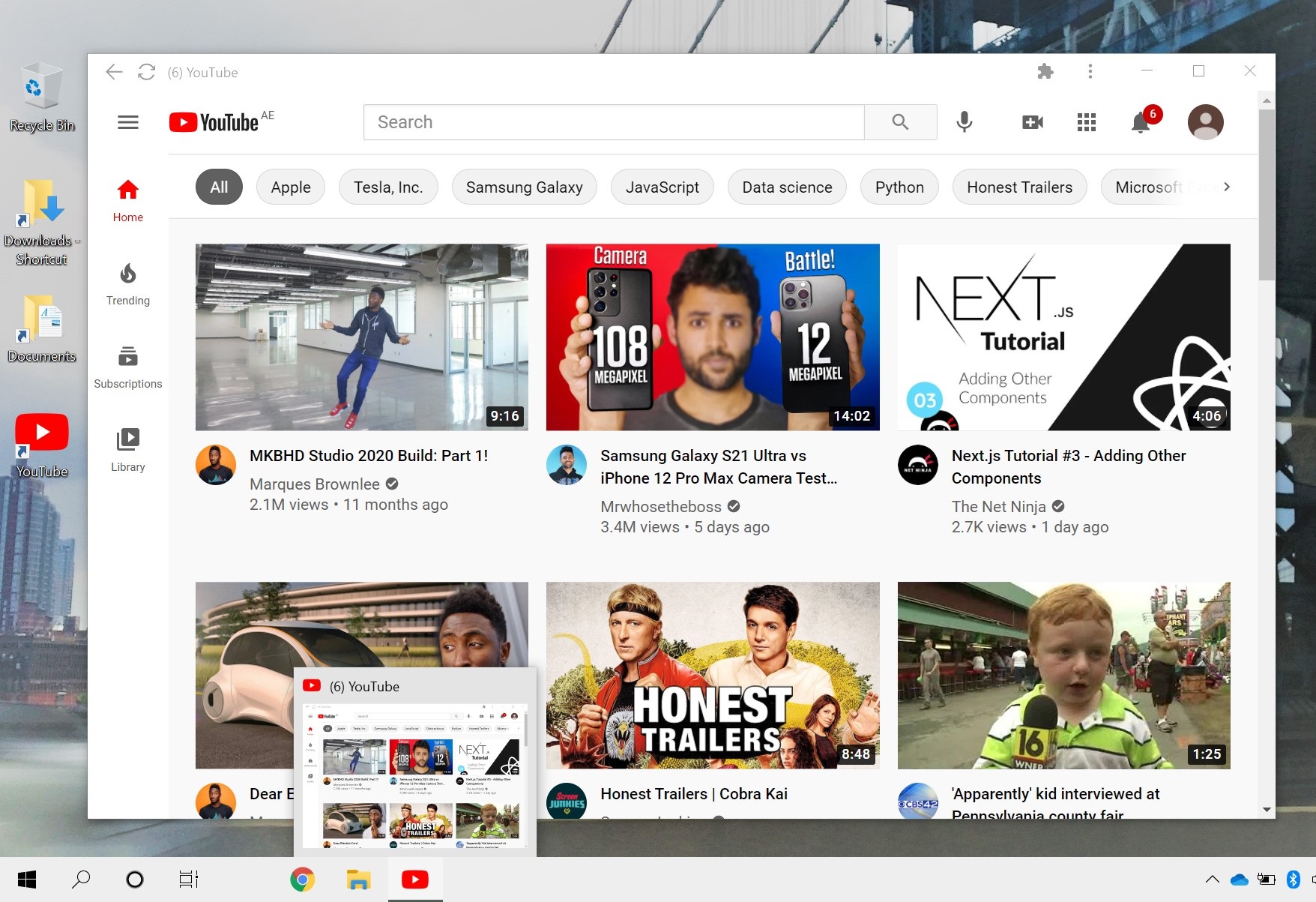This screenshot has width=1316, height=902.
Task: Open the Marques Brownlee channel link
Action: click(x=315, y=484)
